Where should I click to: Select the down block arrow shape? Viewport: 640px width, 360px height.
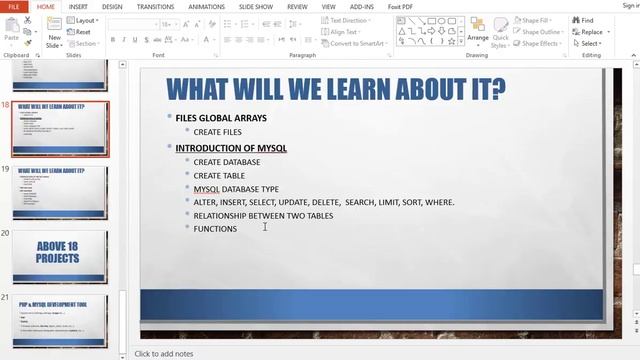[442, 31]
